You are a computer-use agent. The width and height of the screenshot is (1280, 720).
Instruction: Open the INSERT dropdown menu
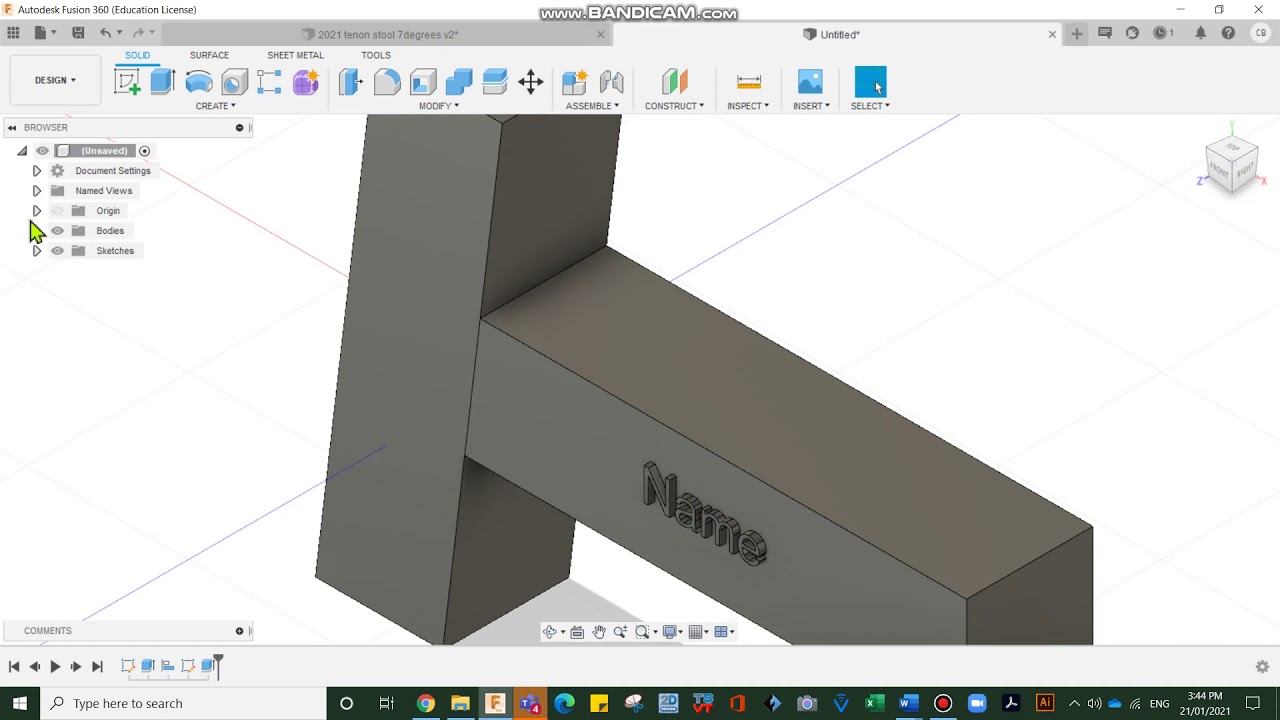point(811,106)
